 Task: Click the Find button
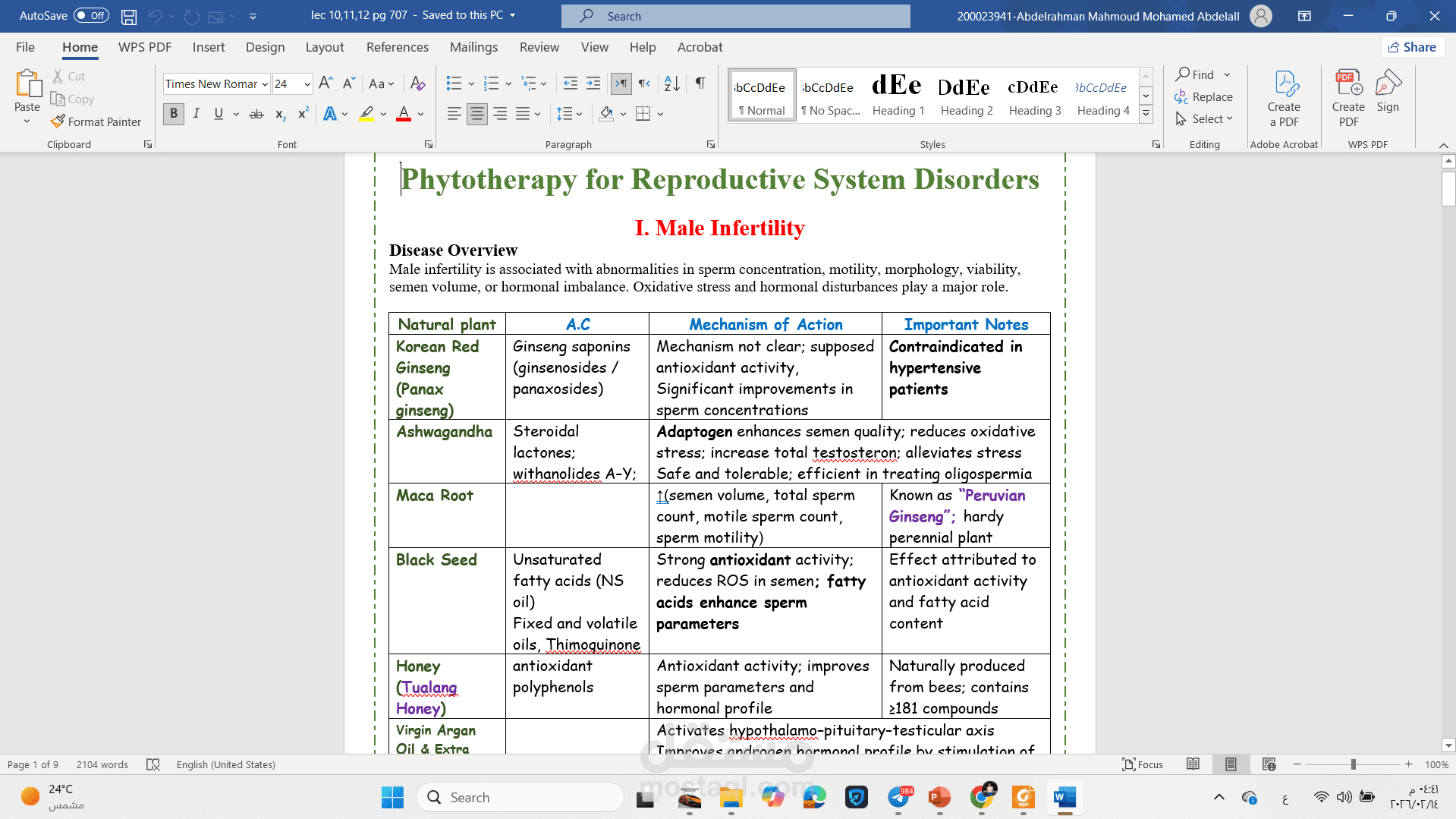point(1195,74)
